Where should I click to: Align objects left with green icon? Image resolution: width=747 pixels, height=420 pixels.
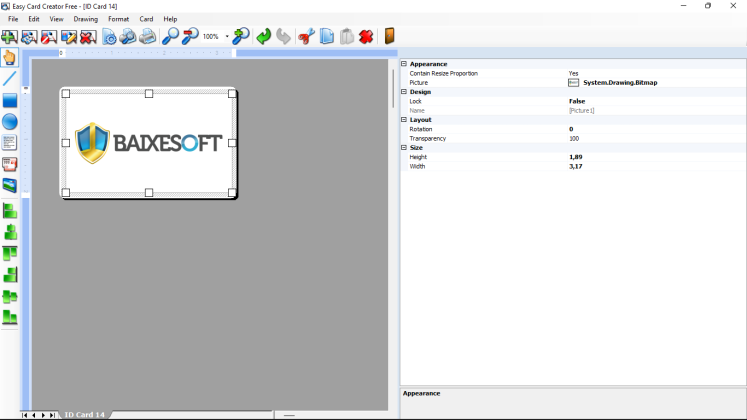pos(10,210)
